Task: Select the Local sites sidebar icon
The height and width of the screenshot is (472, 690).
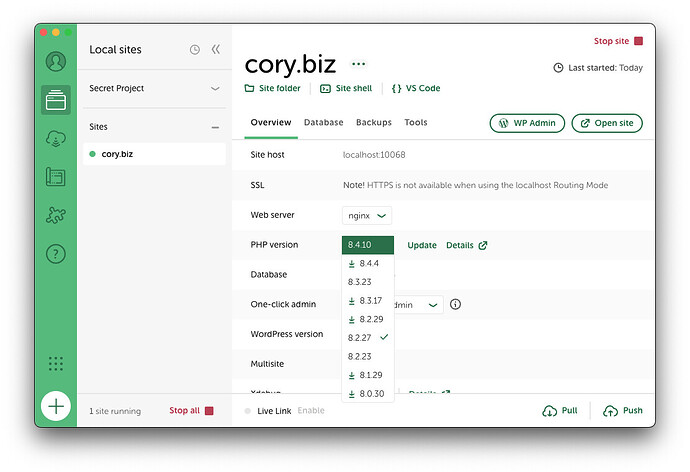Action: click(x=56, y=100)
